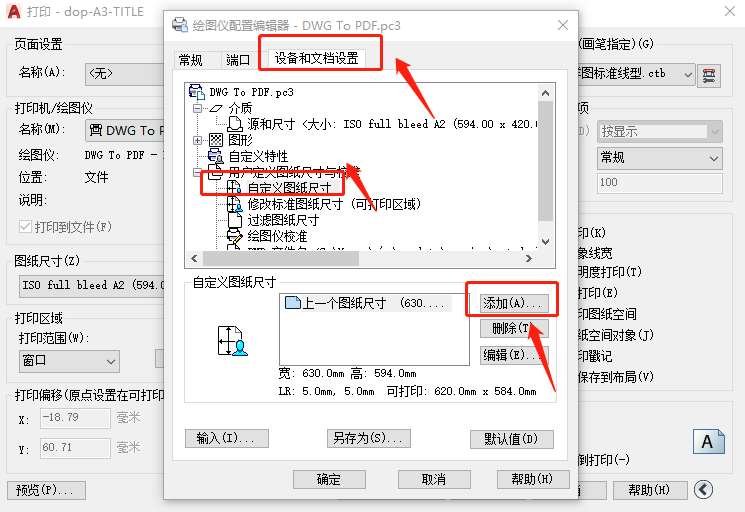Toggle the 打印到文件(F) checkbox
Screen dimensions: 745x512
click(x=25, y=227)
